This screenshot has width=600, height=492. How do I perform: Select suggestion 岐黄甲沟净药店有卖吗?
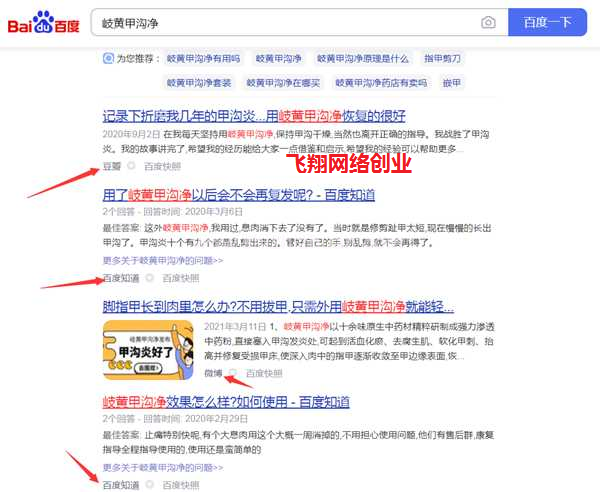point(381,83)
